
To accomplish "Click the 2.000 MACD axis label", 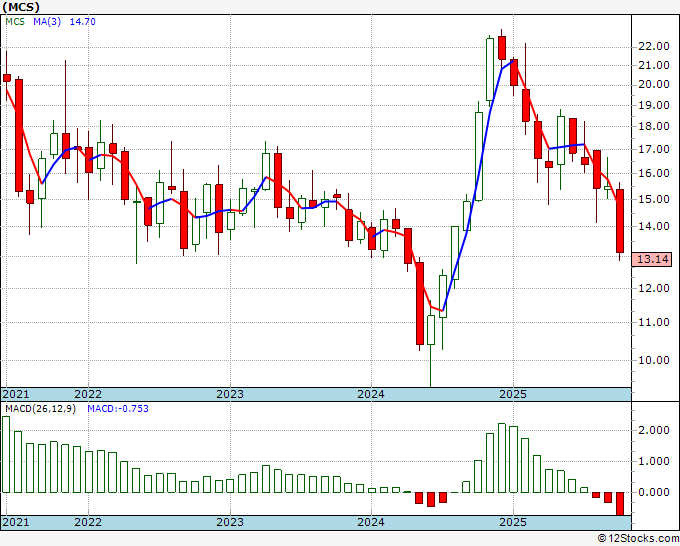I will 652,430.
